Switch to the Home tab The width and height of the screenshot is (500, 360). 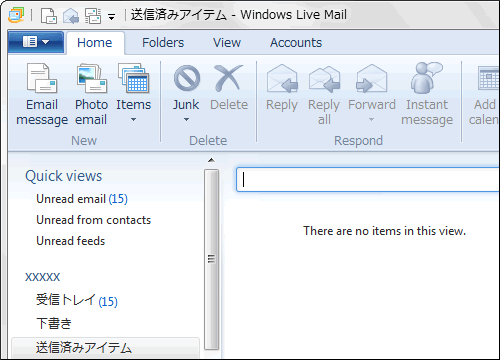tap(95, 43)
